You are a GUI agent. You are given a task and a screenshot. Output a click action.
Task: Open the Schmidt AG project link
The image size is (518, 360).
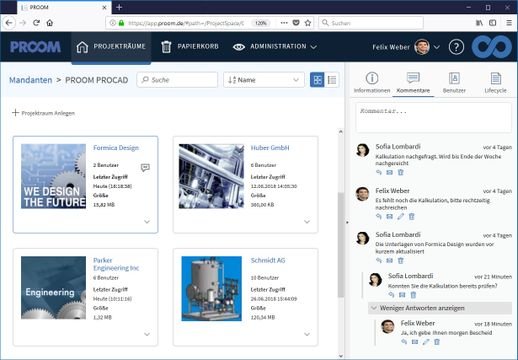[x=268, y=260]
